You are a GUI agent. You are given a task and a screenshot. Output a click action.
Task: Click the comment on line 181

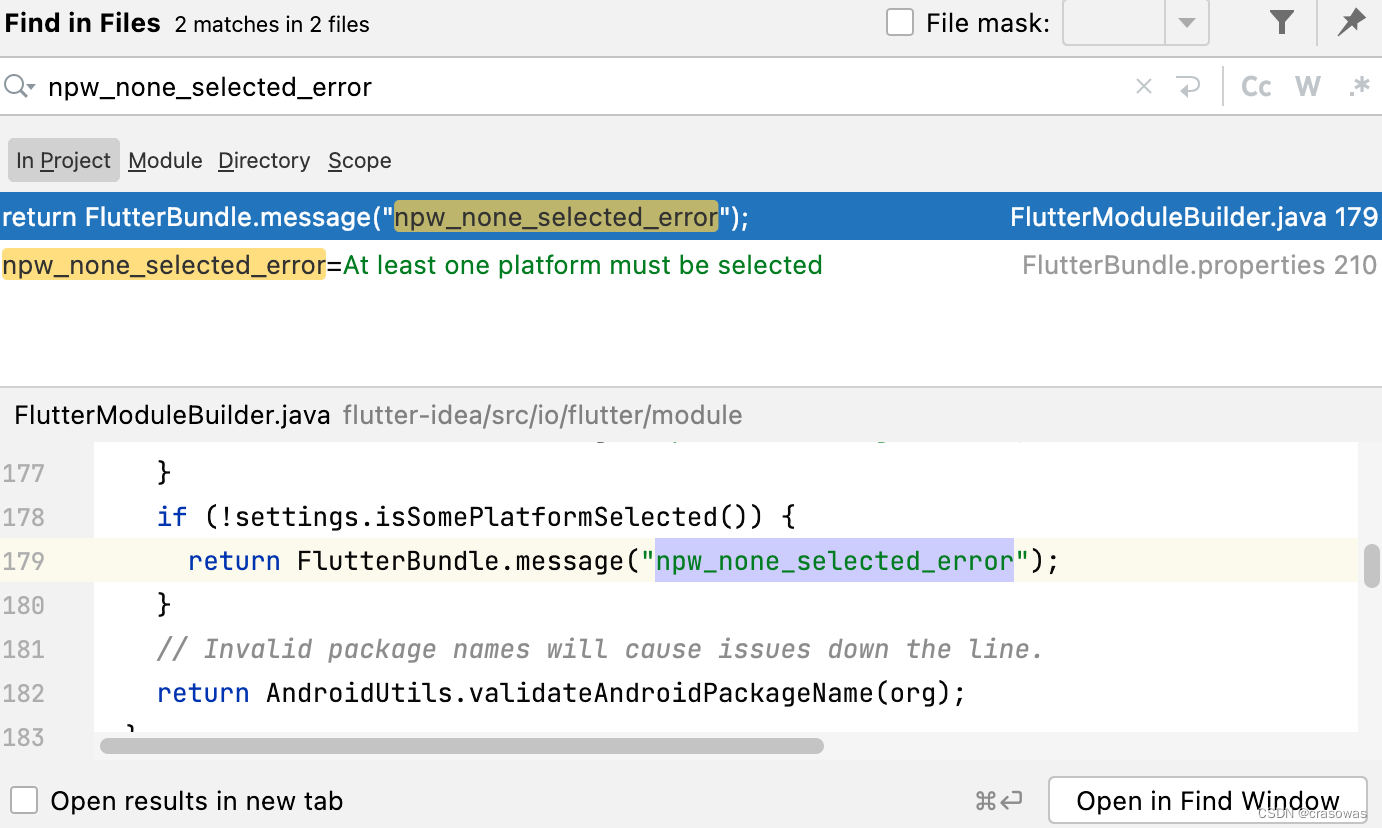pyautogui.click(x=600, y=649)
